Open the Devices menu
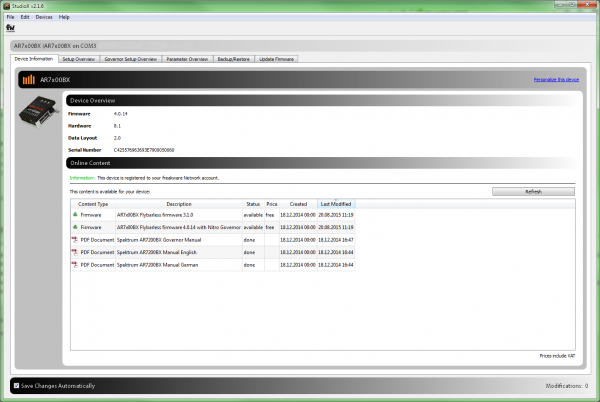 pyautogui.click(x=44, y=17)
